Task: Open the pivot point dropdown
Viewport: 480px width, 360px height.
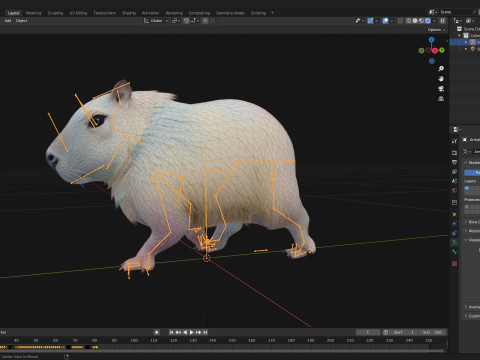Action: (x=176, y=21)
